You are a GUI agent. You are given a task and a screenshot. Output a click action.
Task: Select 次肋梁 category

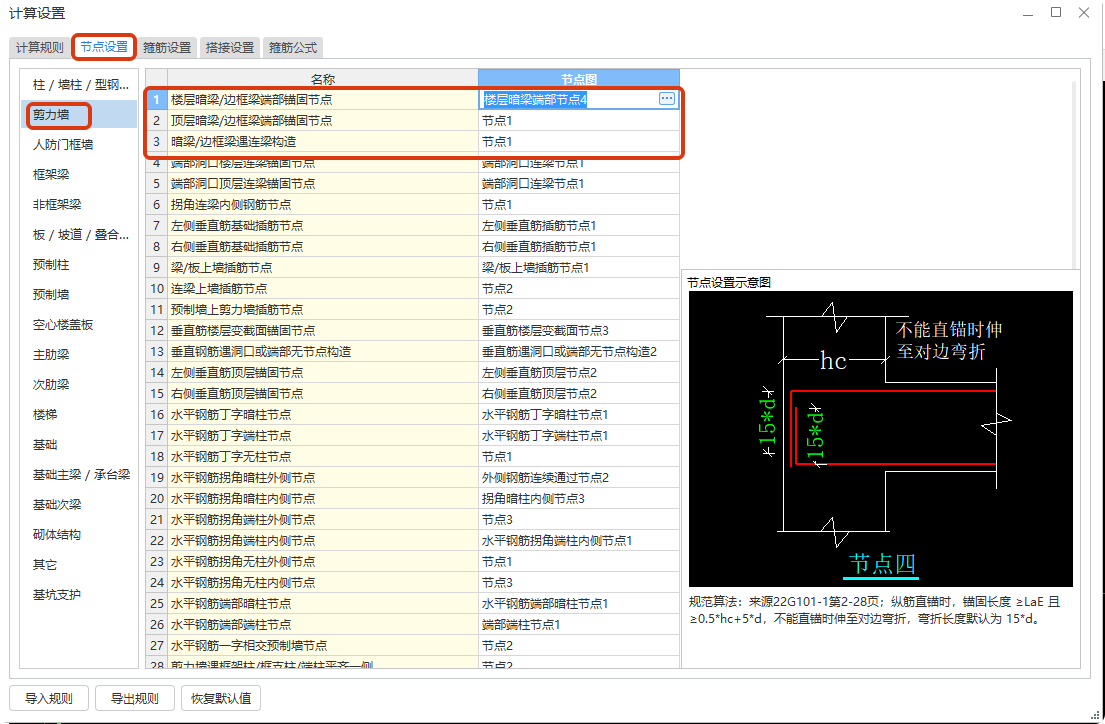(80, 384)
